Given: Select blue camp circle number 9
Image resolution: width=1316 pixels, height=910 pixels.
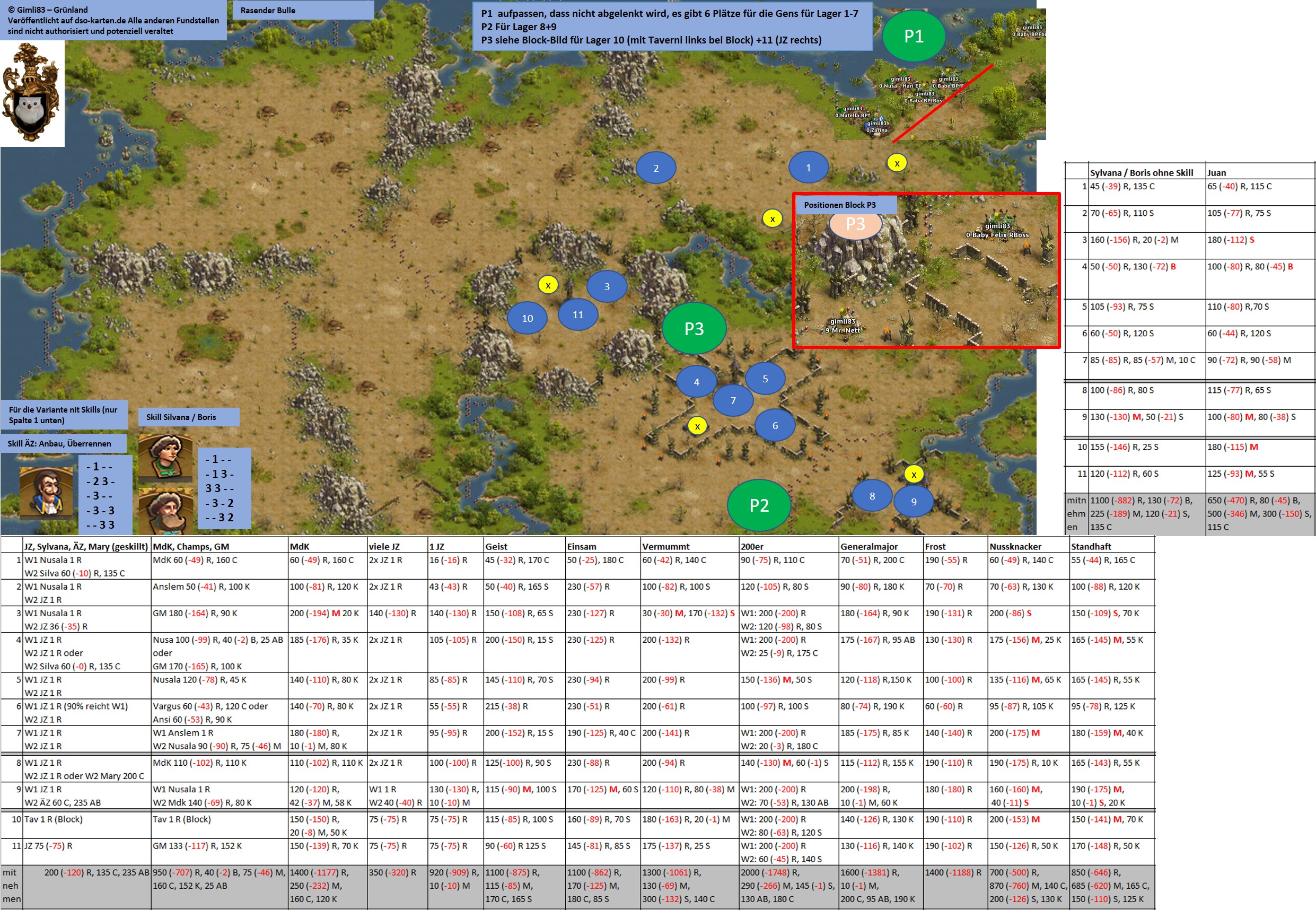Looking at the screenshot, I should 913,501.
